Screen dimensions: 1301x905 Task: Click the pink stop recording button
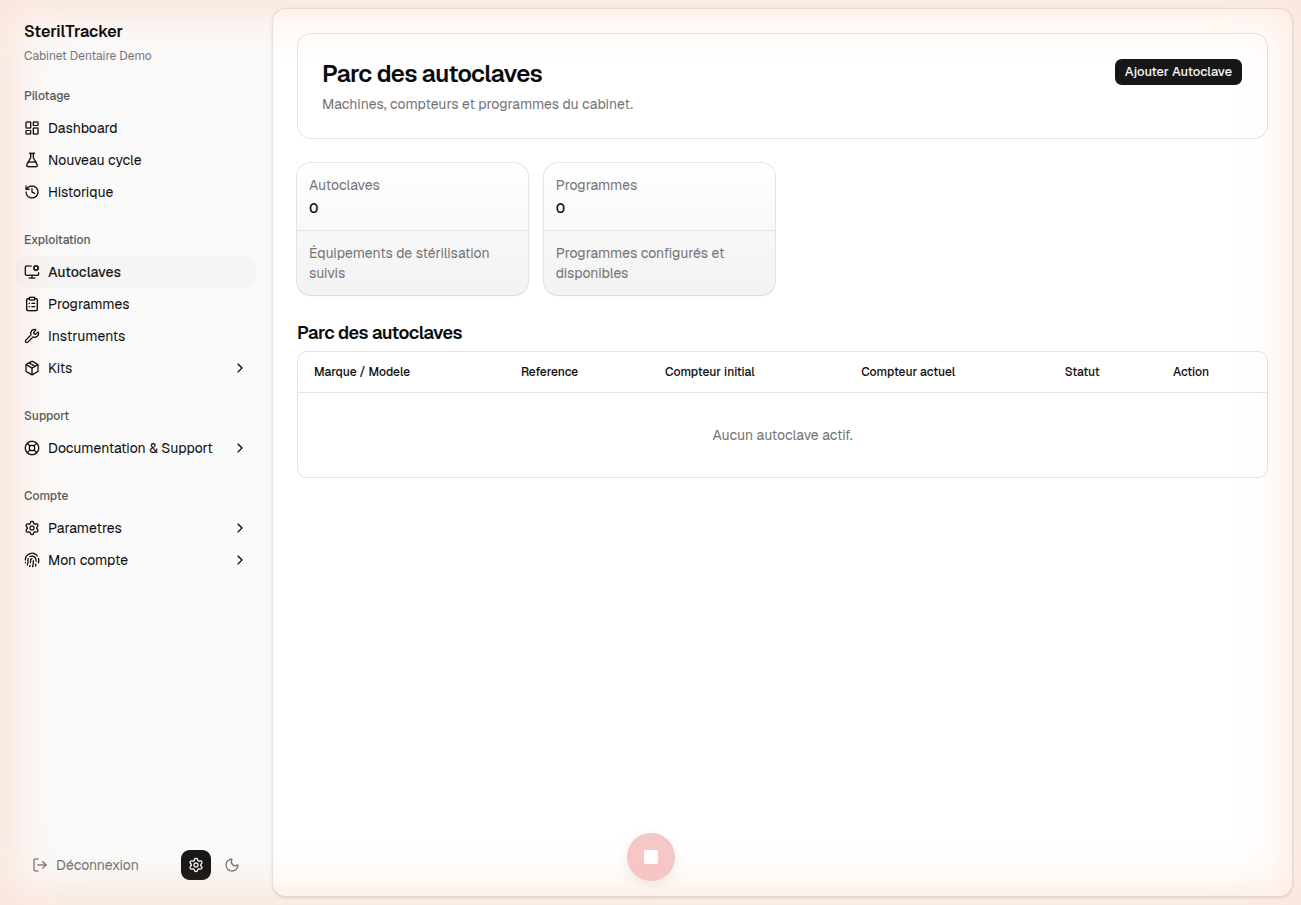tap(651, 857)
